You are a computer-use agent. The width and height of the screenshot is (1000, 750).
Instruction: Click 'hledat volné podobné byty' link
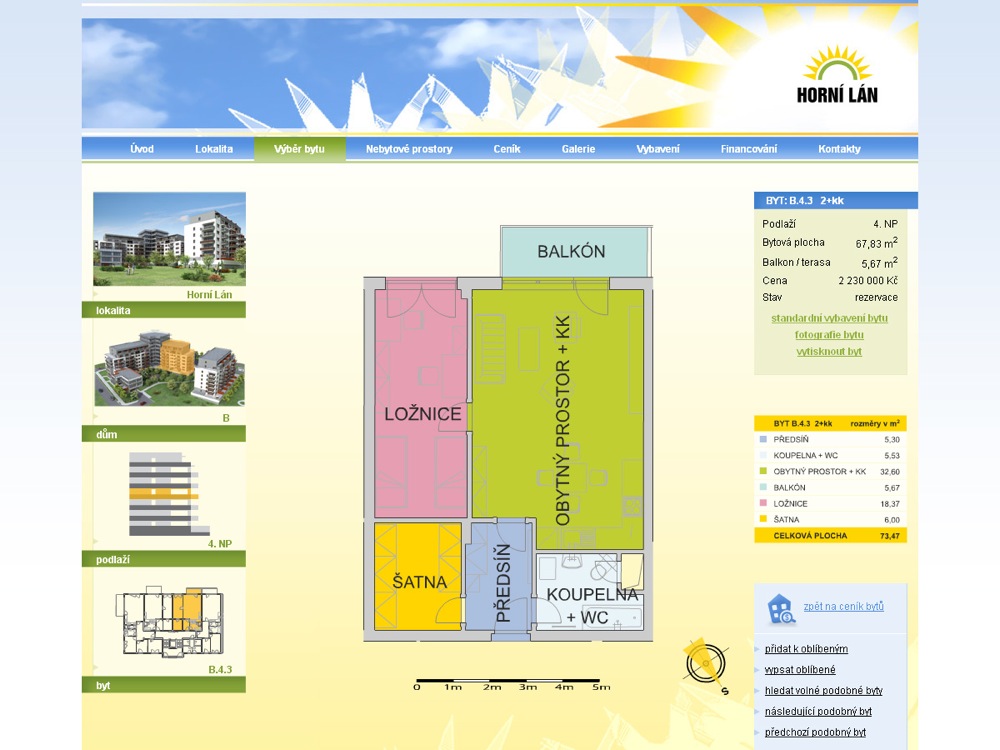(823, 691)
